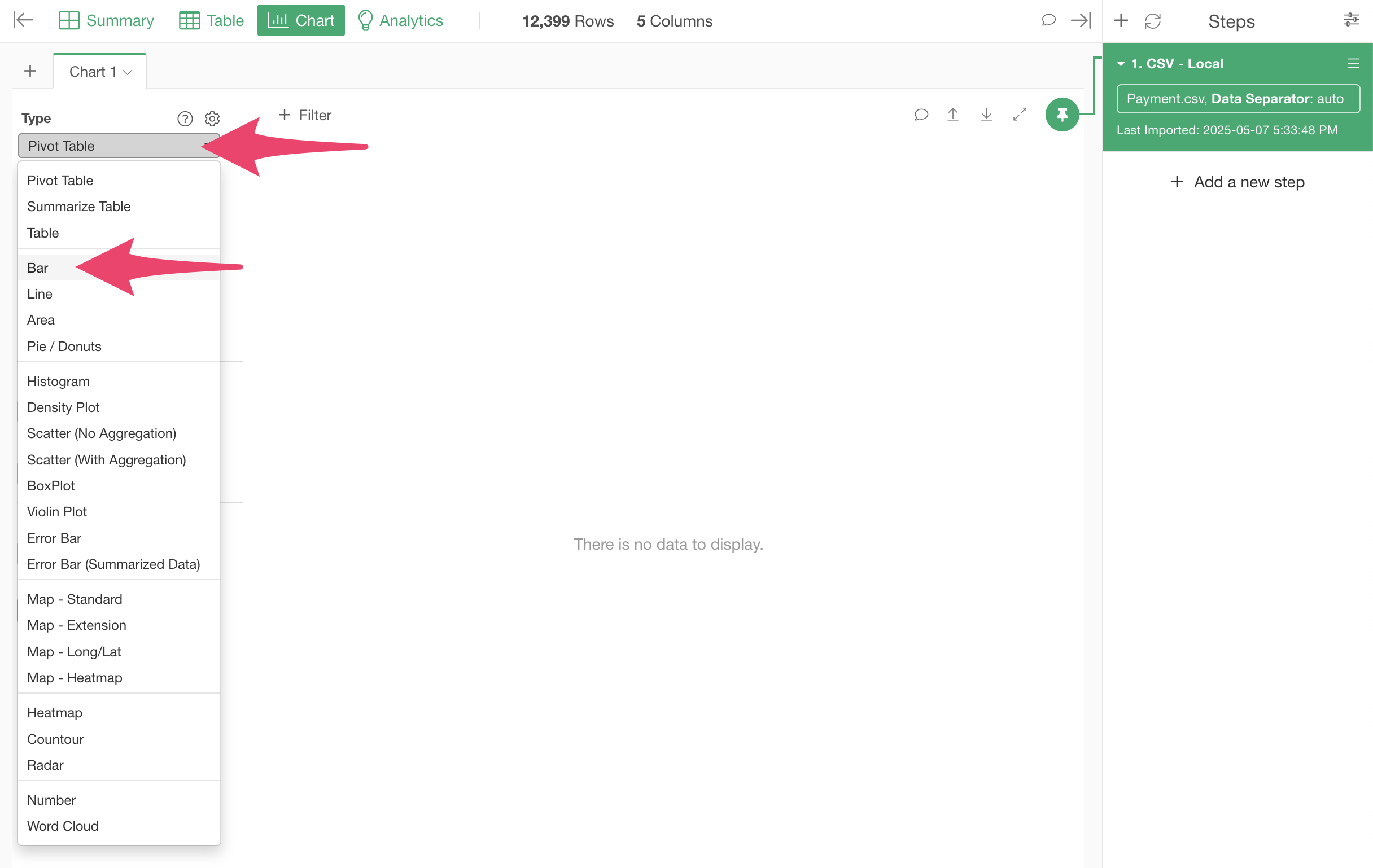
Task: Open Steps settings sliders icon
Action: [1351, 20]
